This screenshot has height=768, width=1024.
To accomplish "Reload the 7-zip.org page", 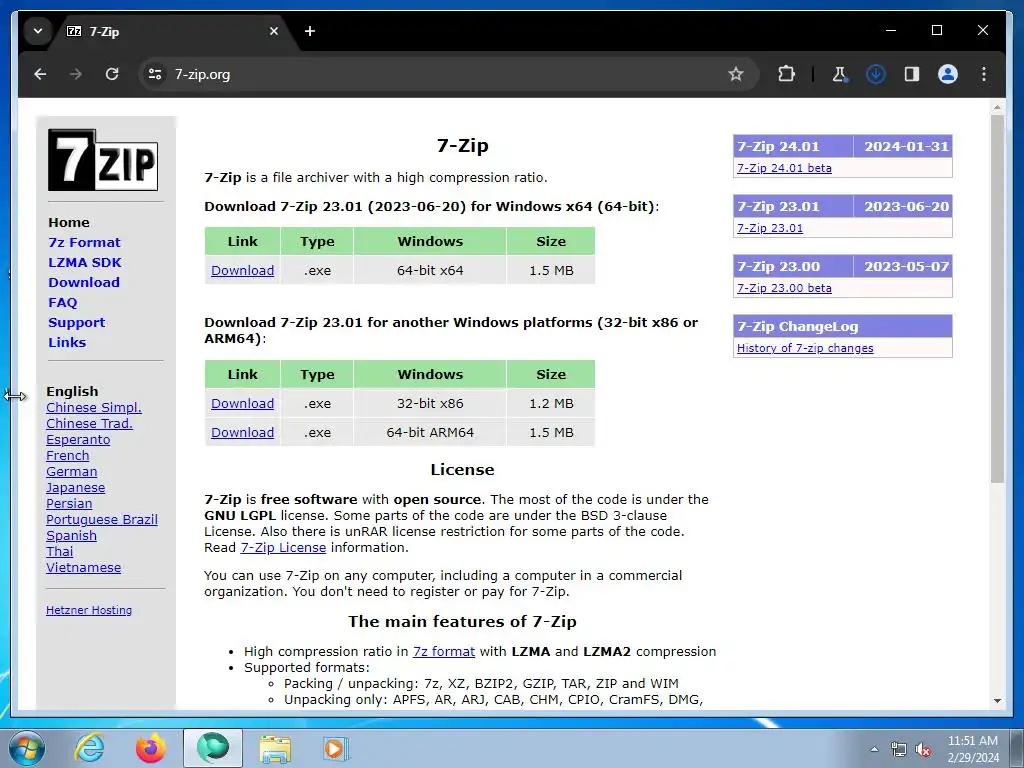I will [112, 74].
